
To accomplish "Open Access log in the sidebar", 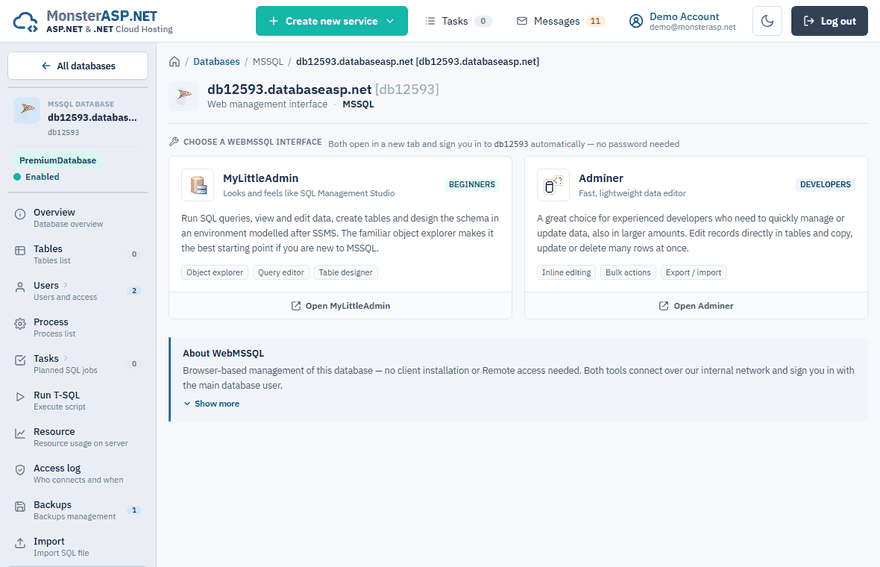I will point(78,473).
